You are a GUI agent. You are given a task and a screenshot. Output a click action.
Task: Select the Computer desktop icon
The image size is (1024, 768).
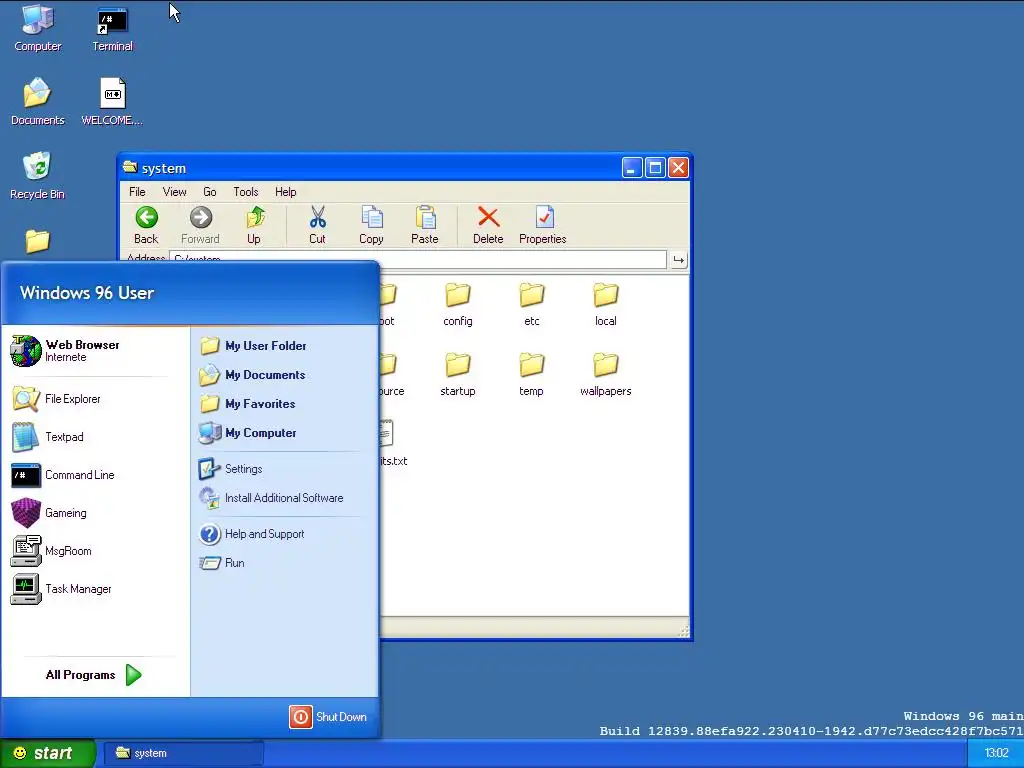click(x=38, y=28)
